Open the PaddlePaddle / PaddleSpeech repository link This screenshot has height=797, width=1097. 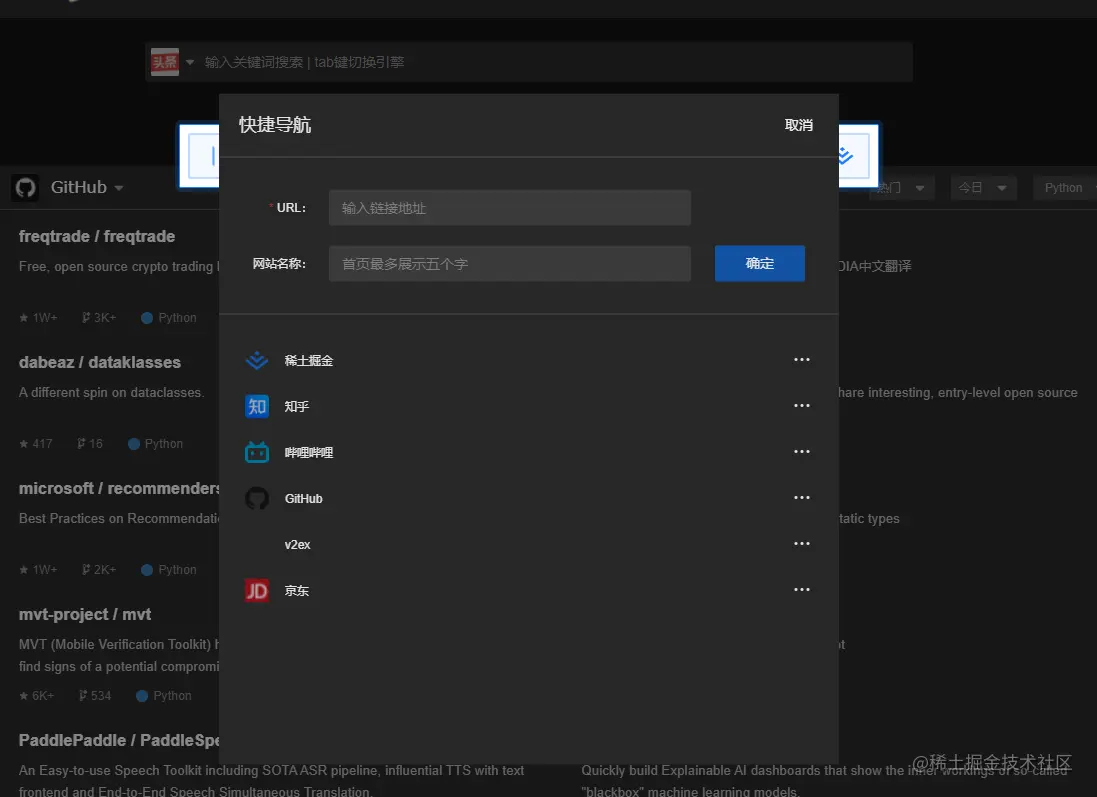pos(119,740)
